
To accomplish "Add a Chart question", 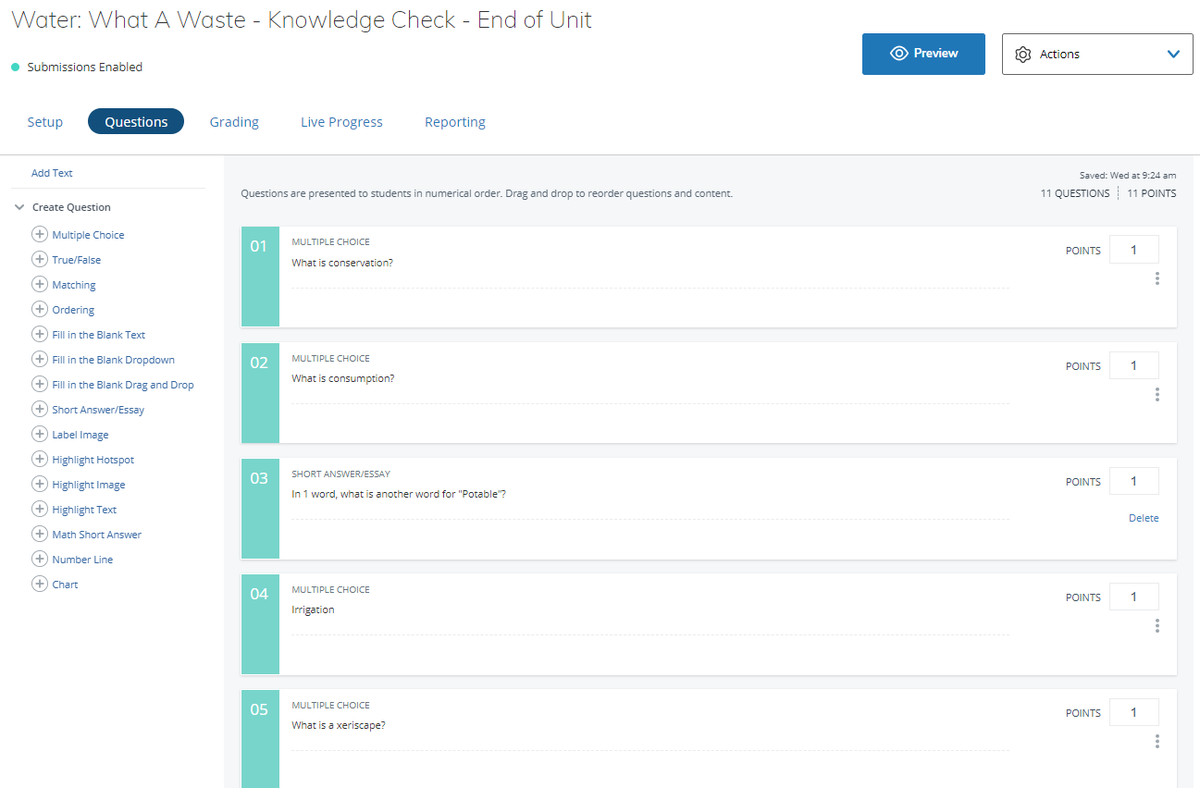I will coord(65,585).
